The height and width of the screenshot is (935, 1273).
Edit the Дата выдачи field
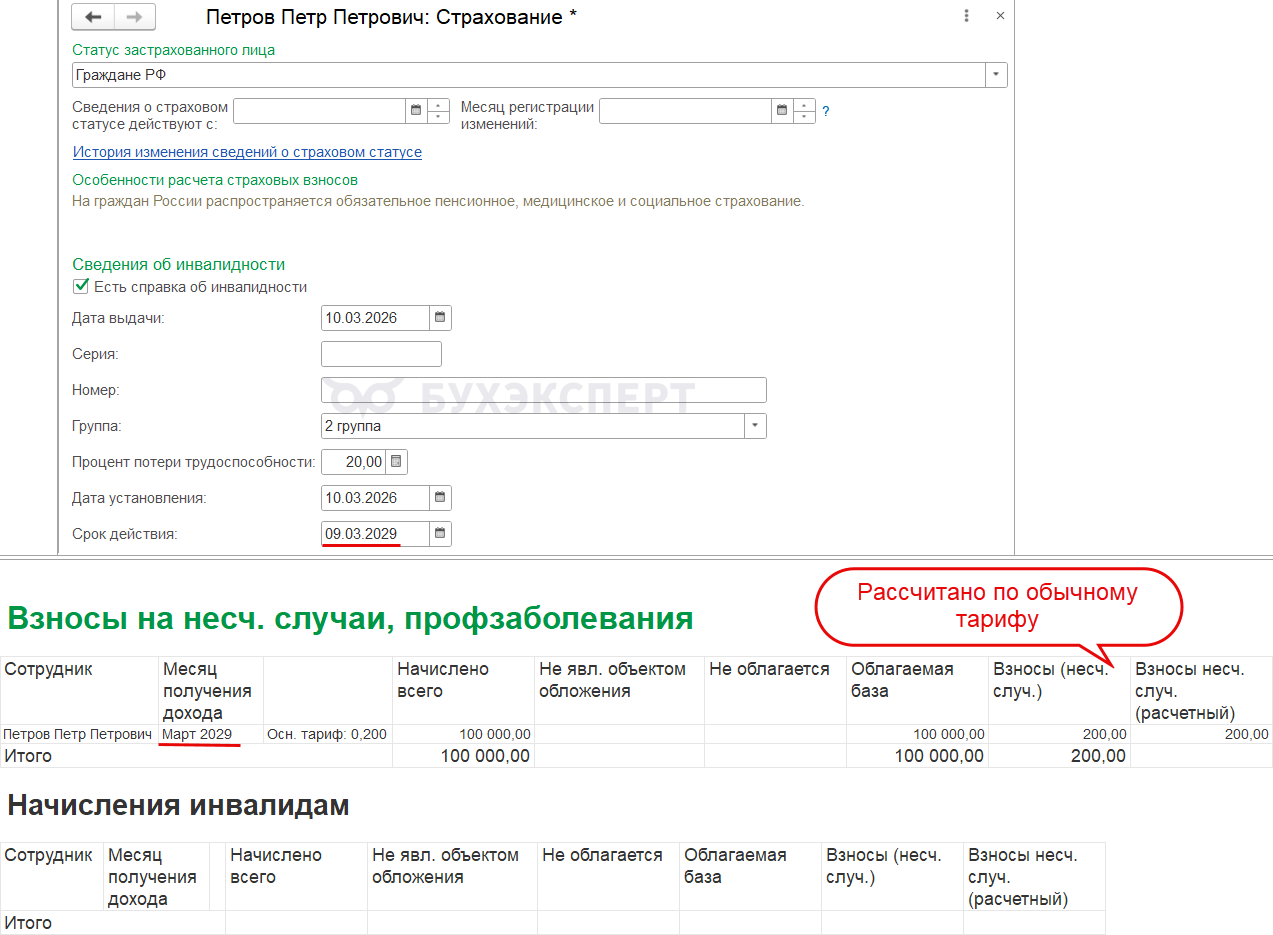coord(376,318)
